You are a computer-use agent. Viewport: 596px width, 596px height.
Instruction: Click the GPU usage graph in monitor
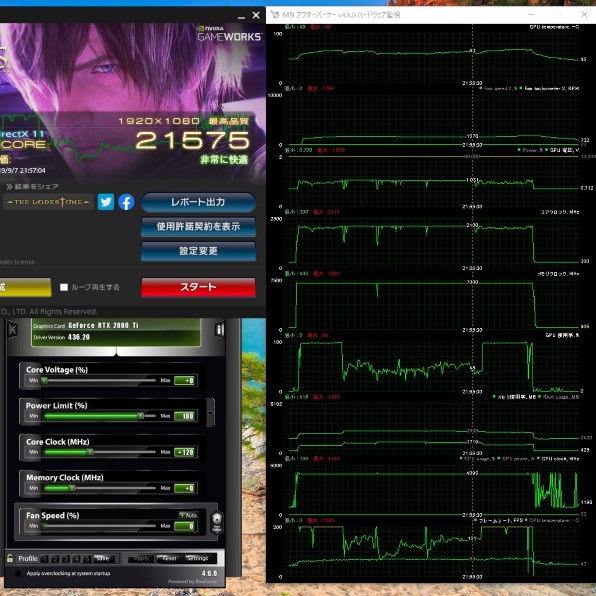click(433, 366)
